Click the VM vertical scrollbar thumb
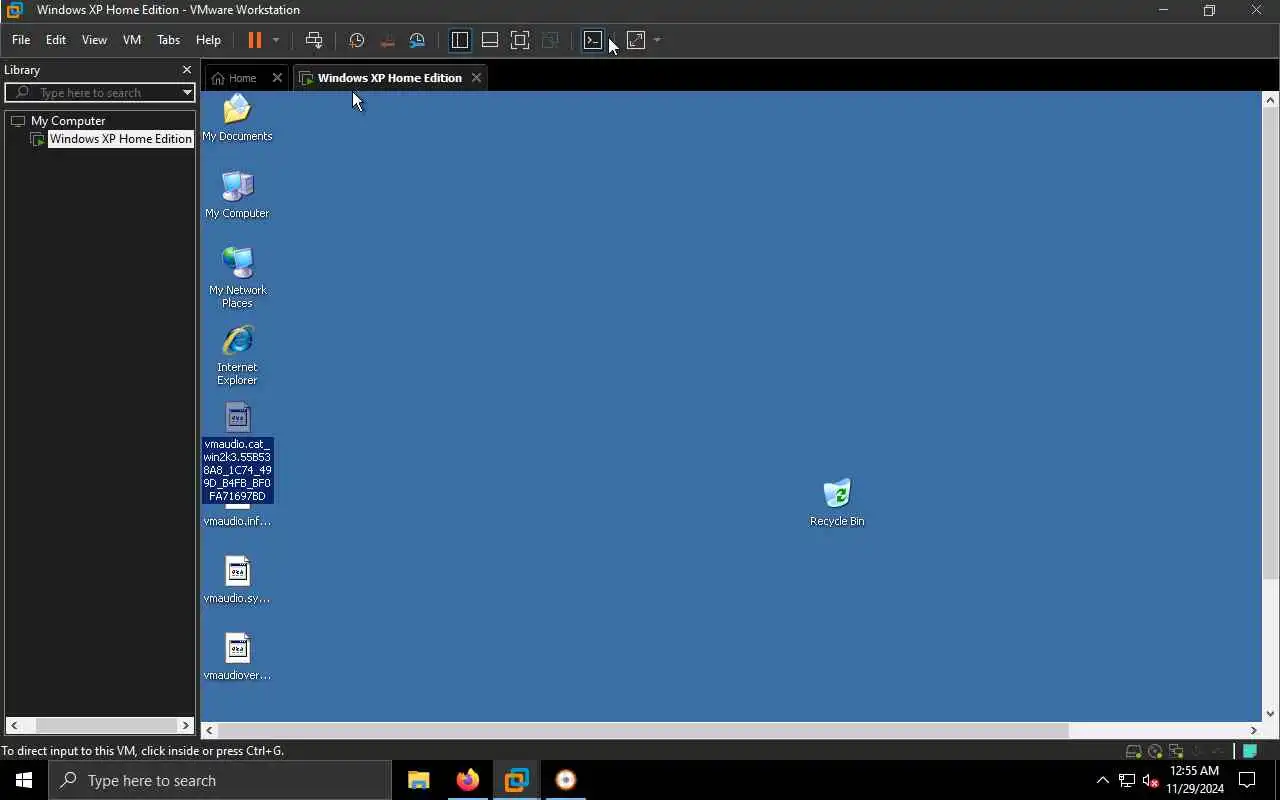 [1270, 345]
